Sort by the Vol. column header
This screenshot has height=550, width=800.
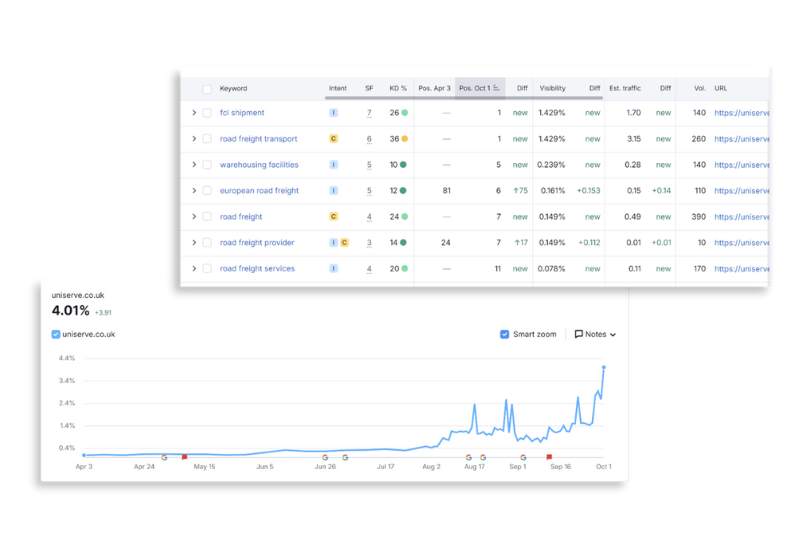(699, 89)
